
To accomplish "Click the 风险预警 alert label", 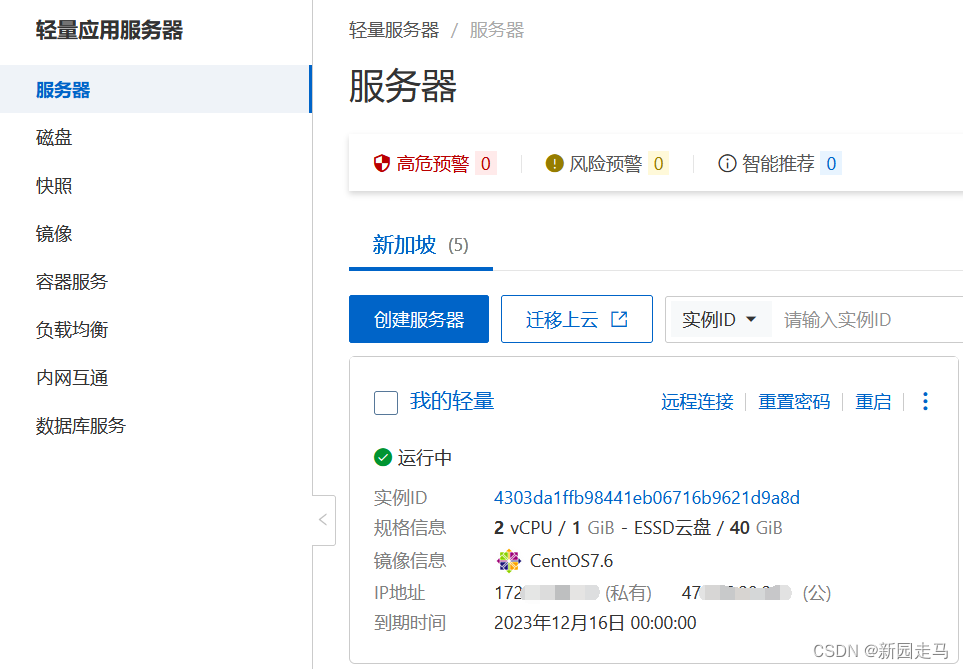I will (606, 163).
